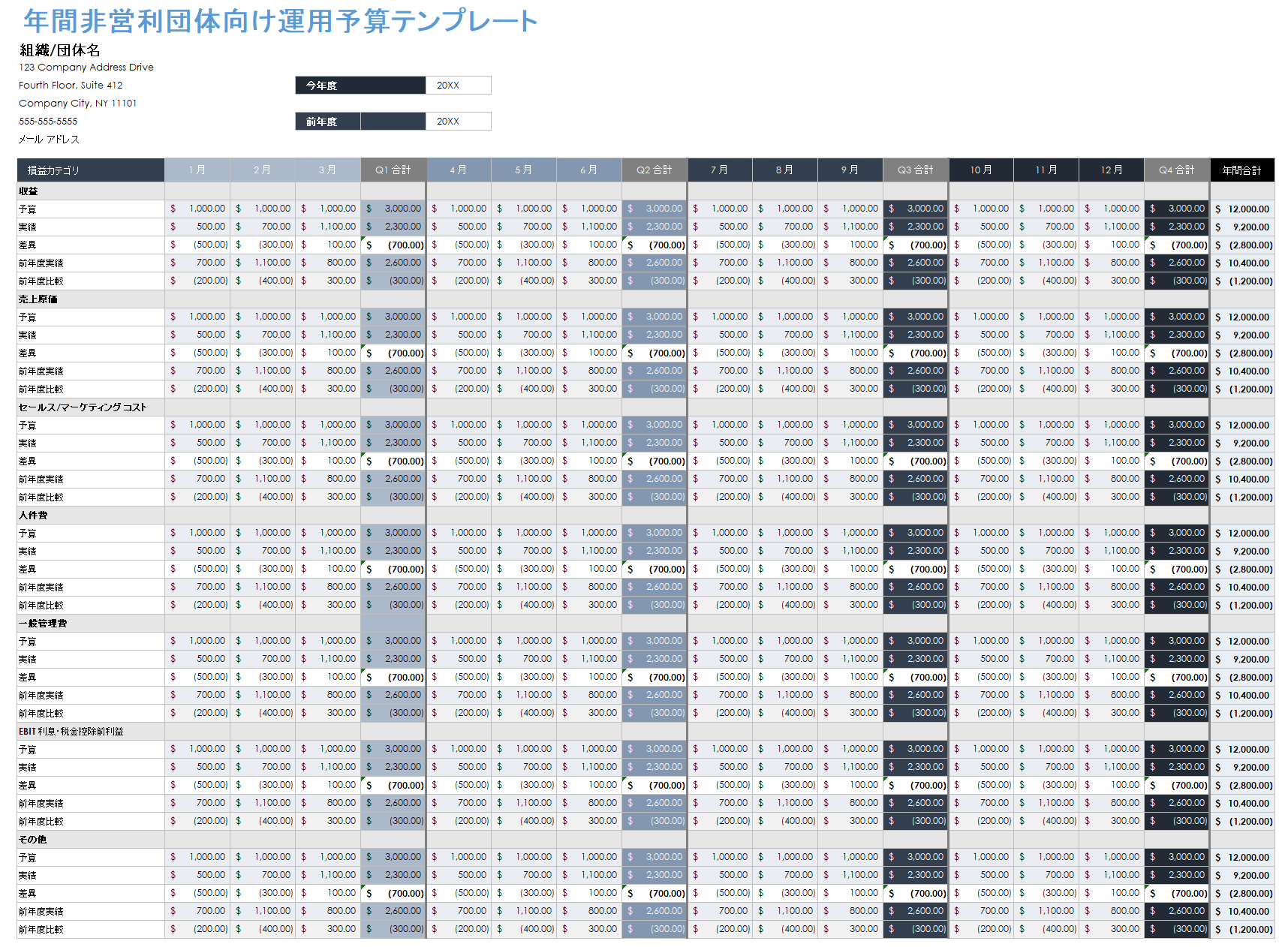Image resolution: width=1288 pixels, height=947 pixels.
Task: Select the 収益 section row
Action: pyautogui.click(x=646, y=191)
